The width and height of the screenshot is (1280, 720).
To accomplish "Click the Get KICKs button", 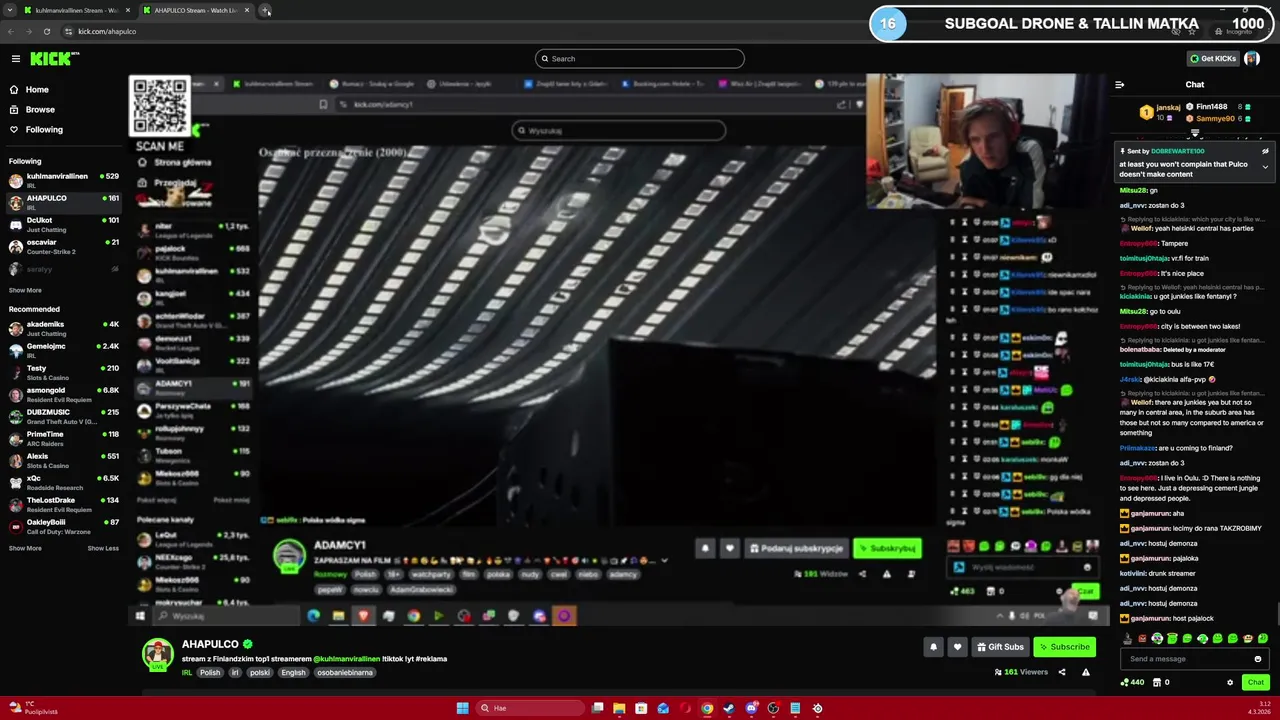I will coord(1213,59).
